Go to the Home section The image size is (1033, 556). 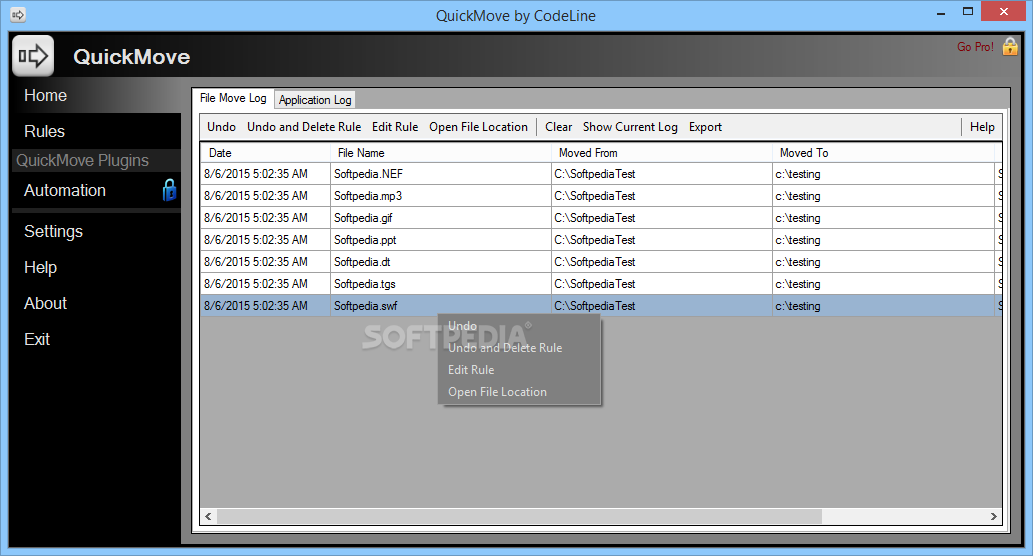(x=45, y=96)
